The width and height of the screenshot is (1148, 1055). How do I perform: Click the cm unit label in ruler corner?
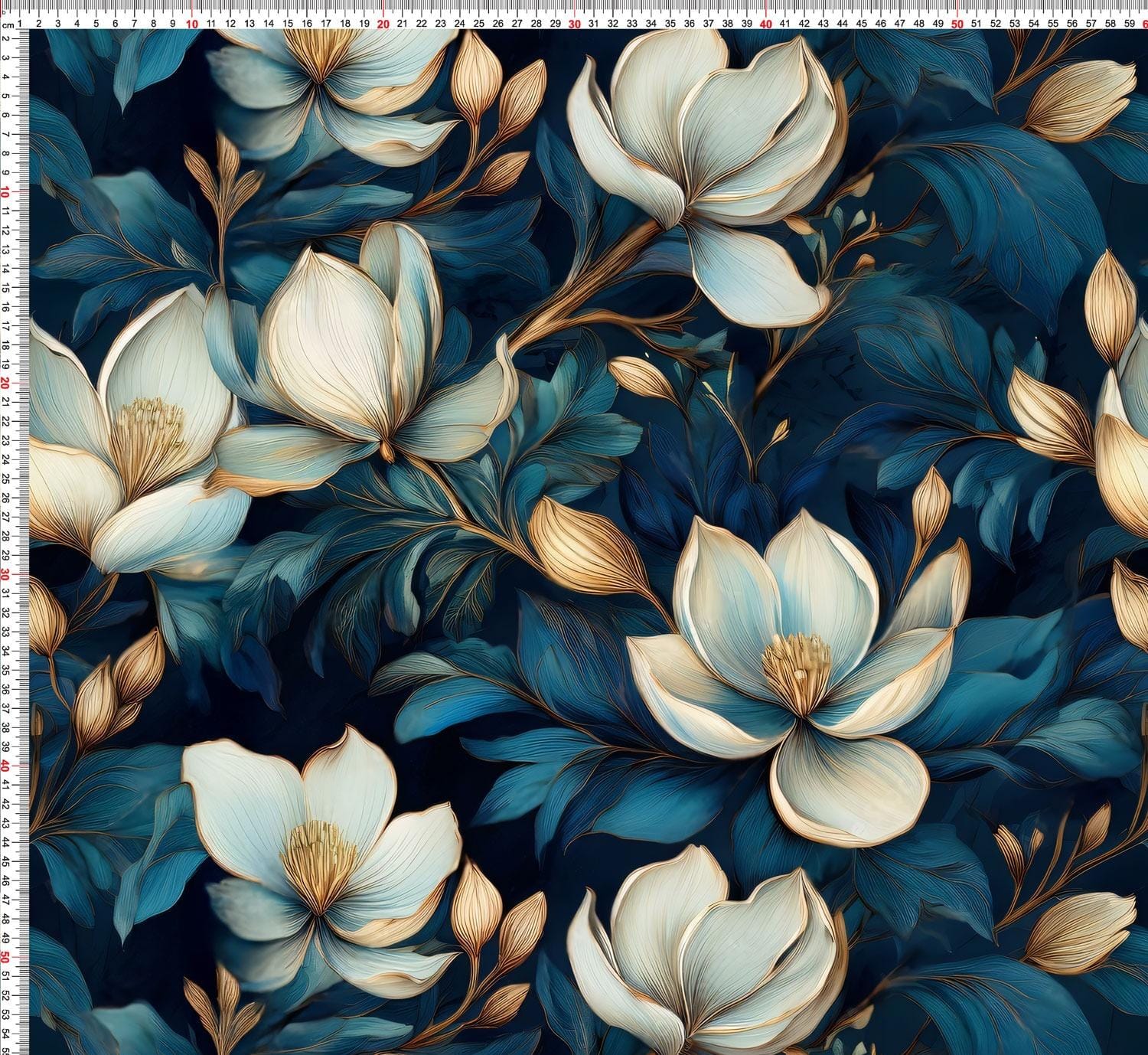pos(7,25)
